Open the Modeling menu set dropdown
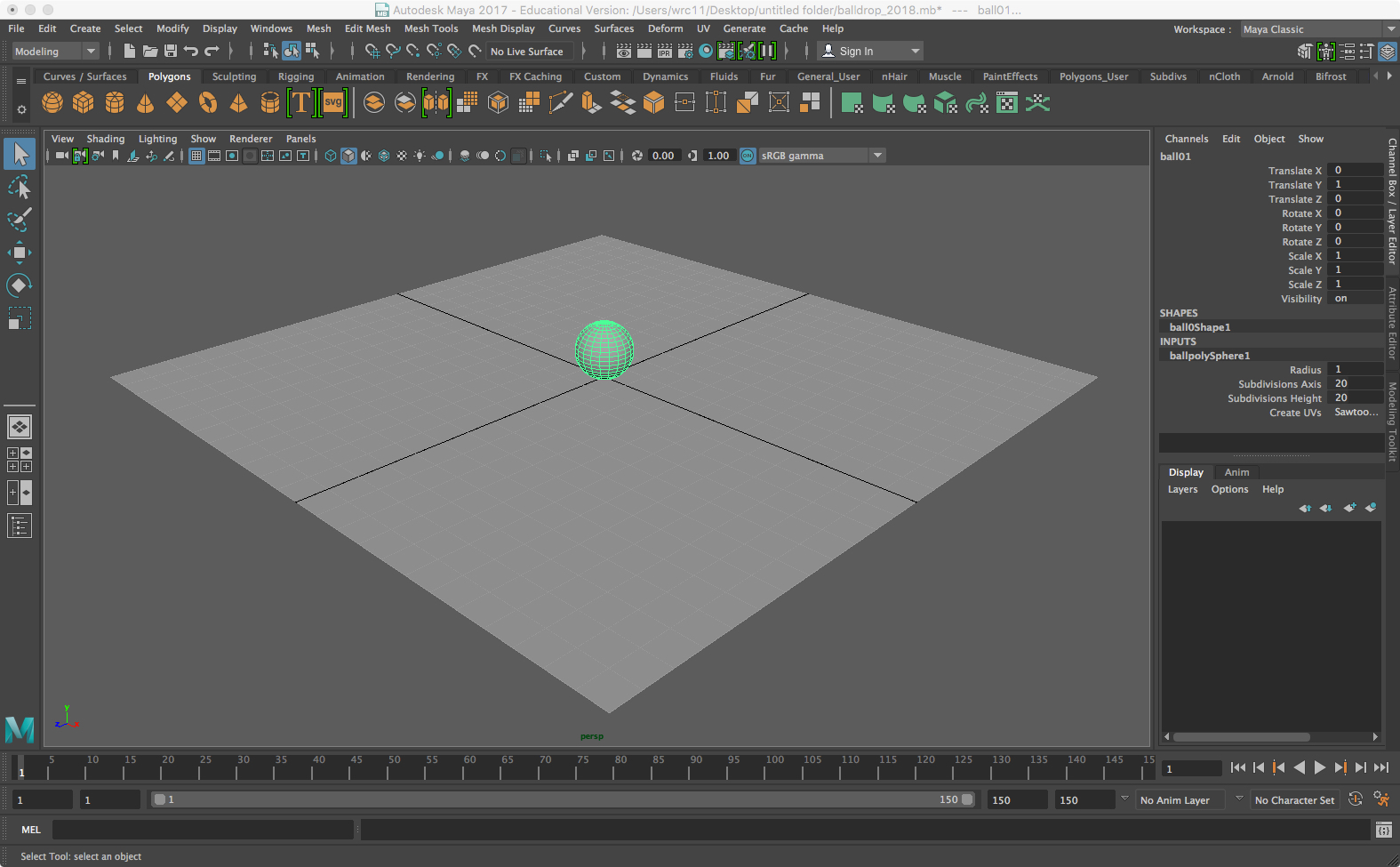Screen dimensions: 1400x867 click(55, 52)
